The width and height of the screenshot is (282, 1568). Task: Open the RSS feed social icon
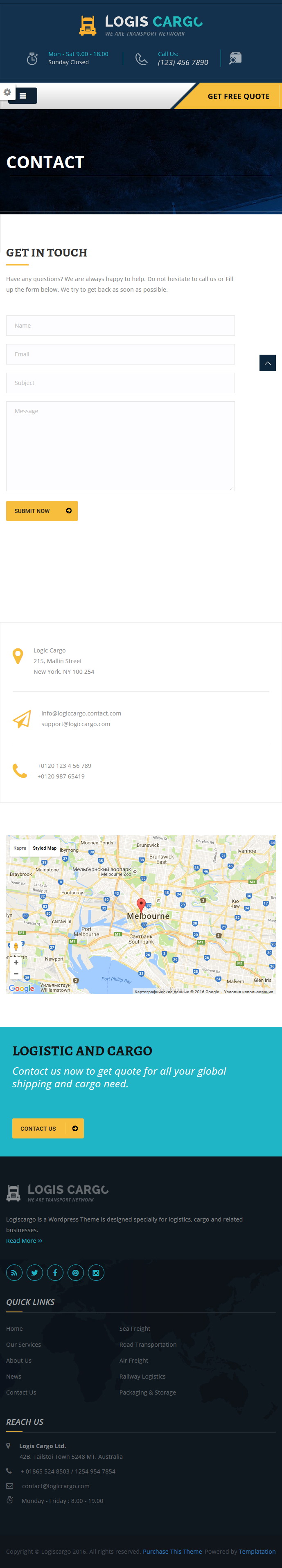pos(15,1273)
